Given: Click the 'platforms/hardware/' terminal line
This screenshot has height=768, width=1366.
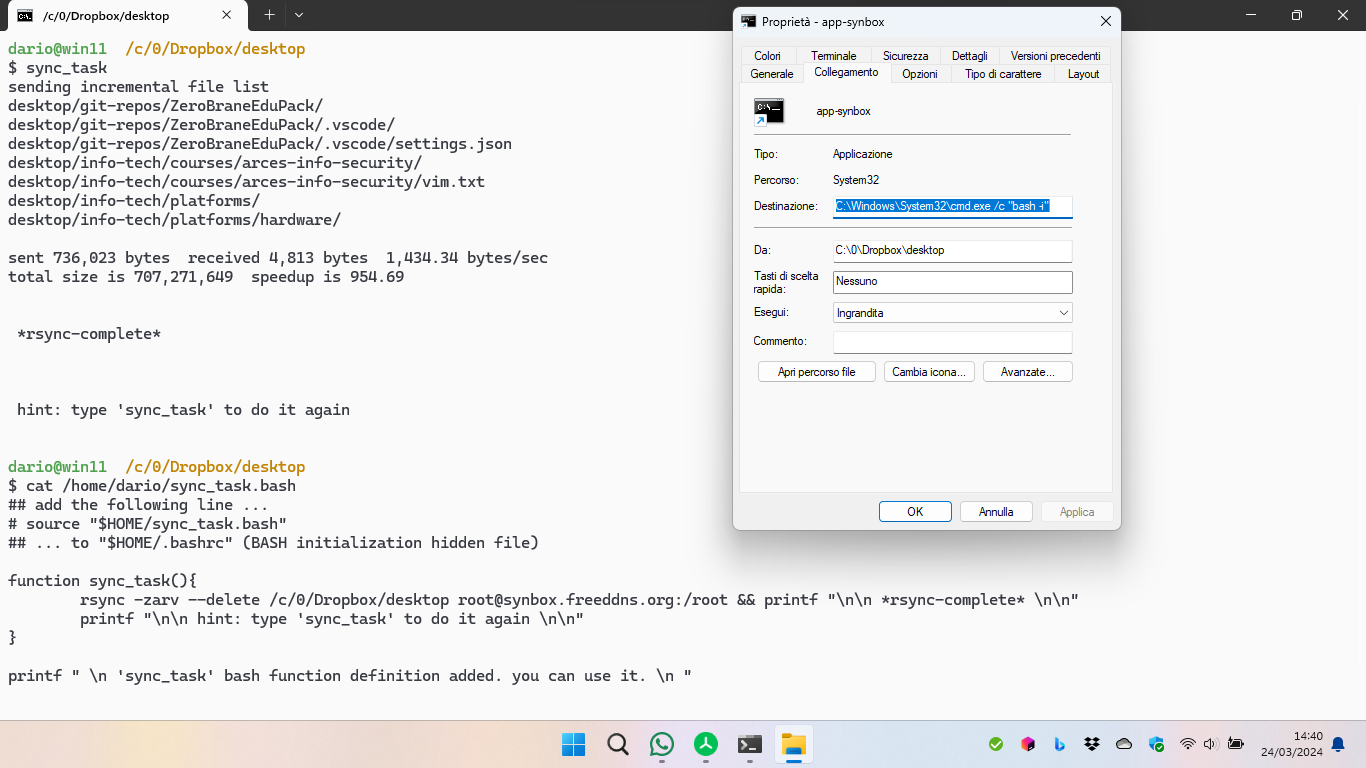Looking at the screenshot, I should (174, 220).
